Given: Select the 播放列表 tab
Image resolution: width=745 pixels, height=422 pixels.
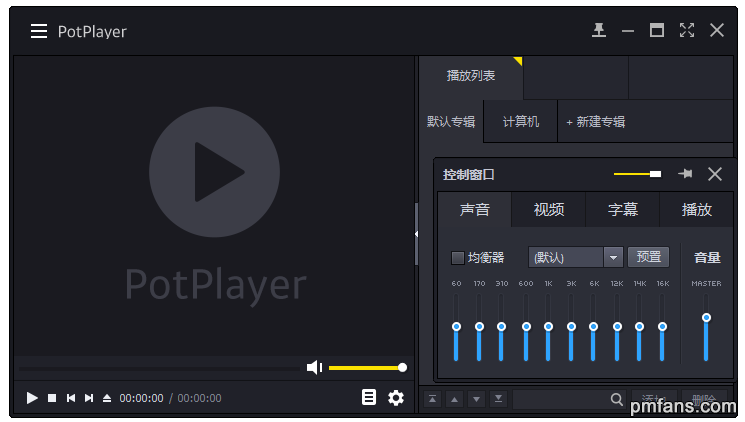Looking at the screenshot, I should tap(471, 76).
